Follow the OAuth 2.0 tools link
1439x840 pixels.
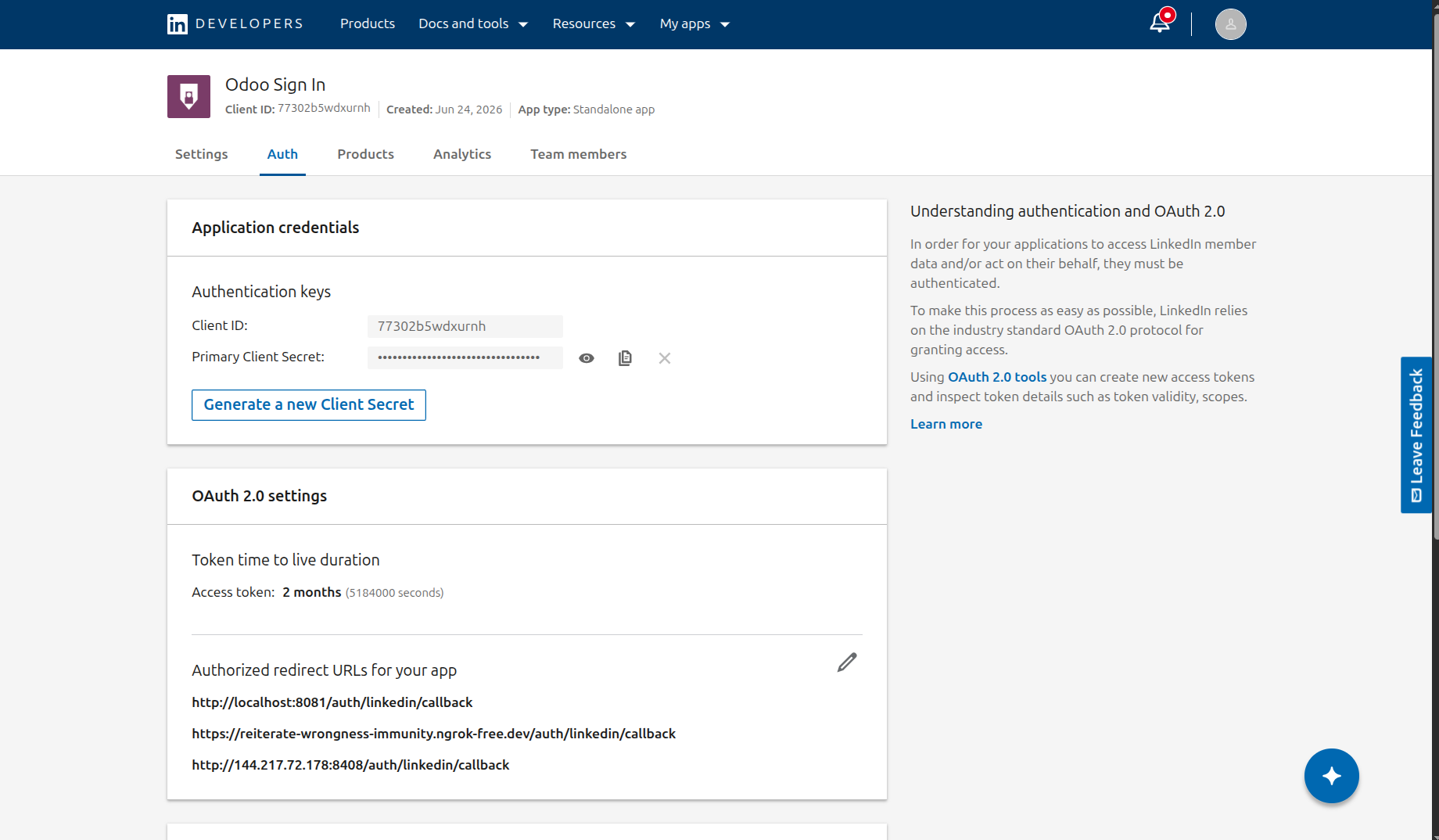click(x=997, y=377)
